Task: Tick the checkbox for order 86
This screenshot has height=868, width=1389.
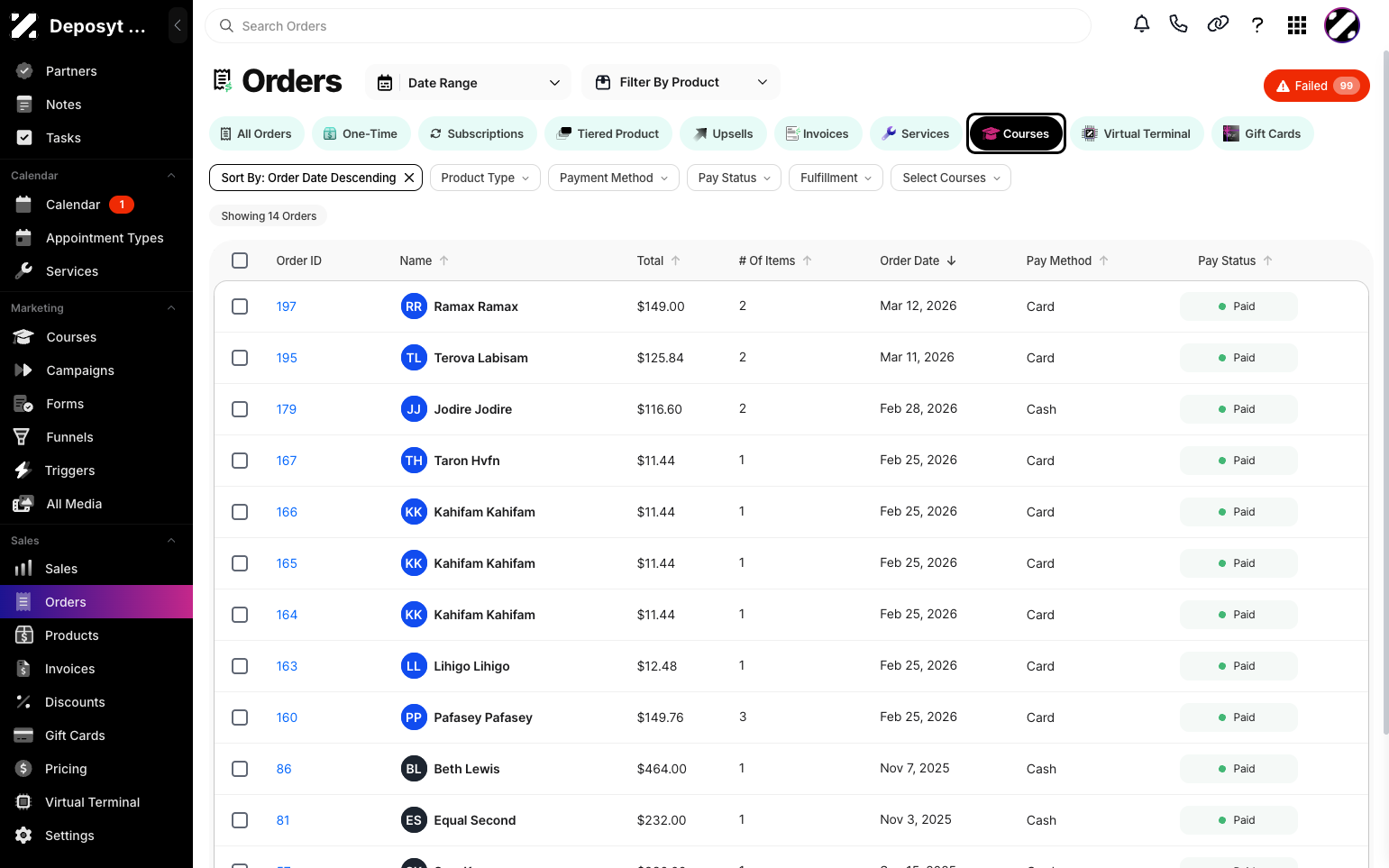Action: point(240,769)
